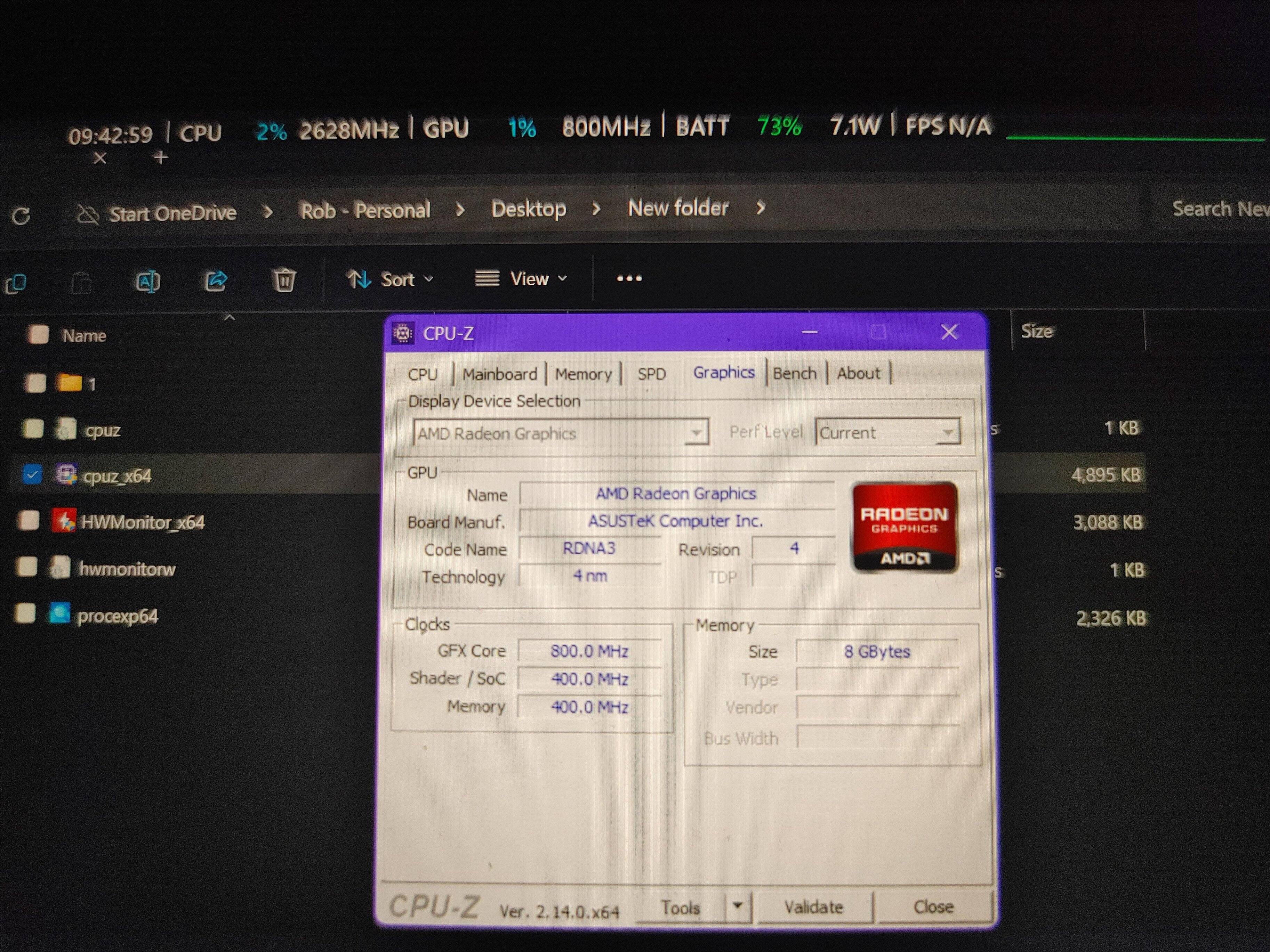Open the See more ellipsis menu

[x=629, y=279]
